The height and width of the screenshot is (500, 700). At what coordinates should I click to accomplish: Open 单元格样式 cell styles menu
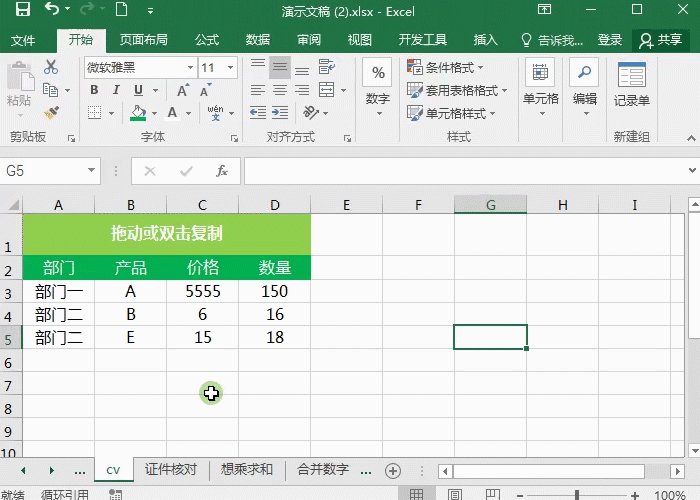452,113
